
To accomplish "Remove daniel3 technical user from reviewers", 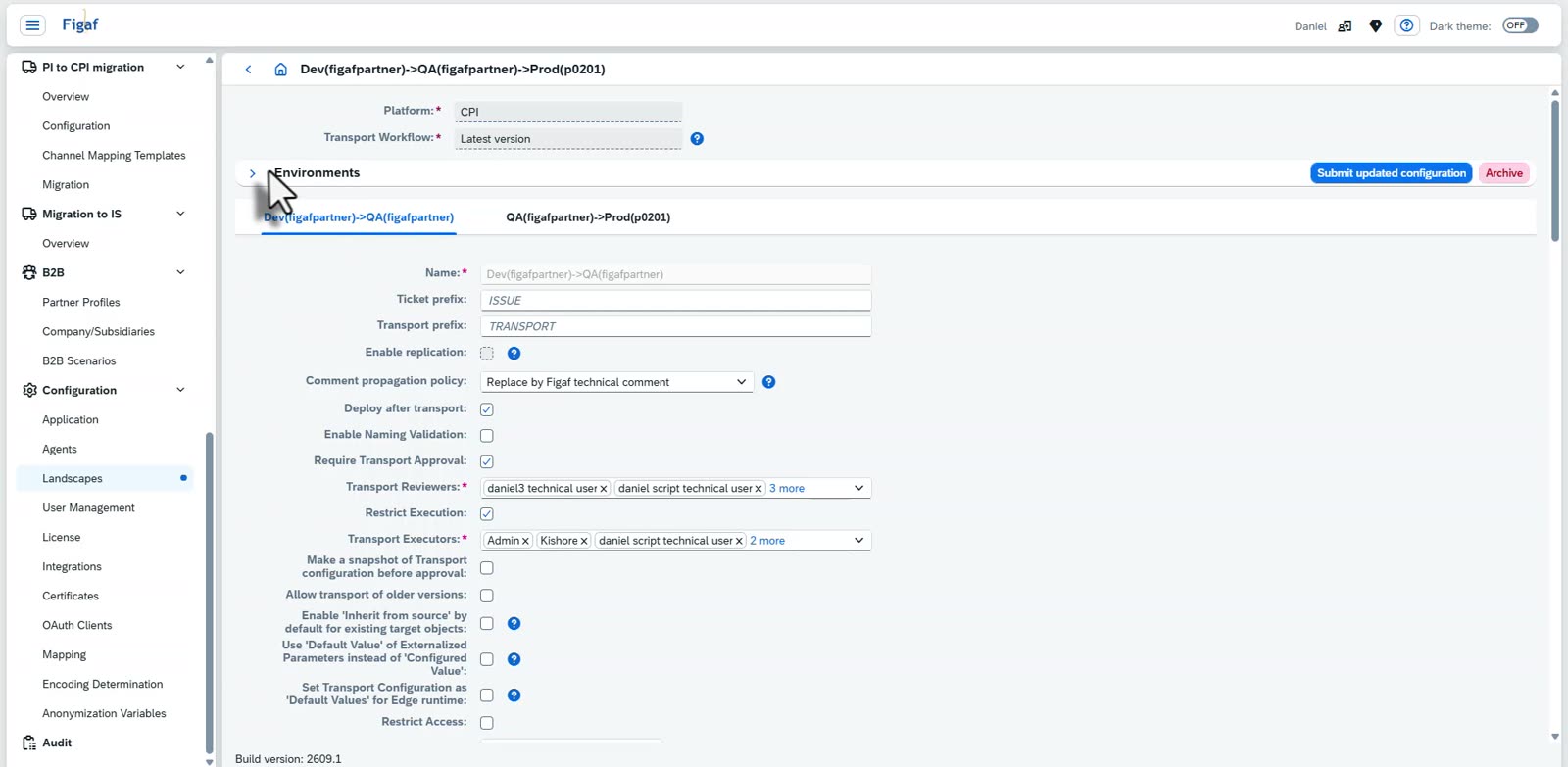I will pyautogui.click(x=604, y=489).
